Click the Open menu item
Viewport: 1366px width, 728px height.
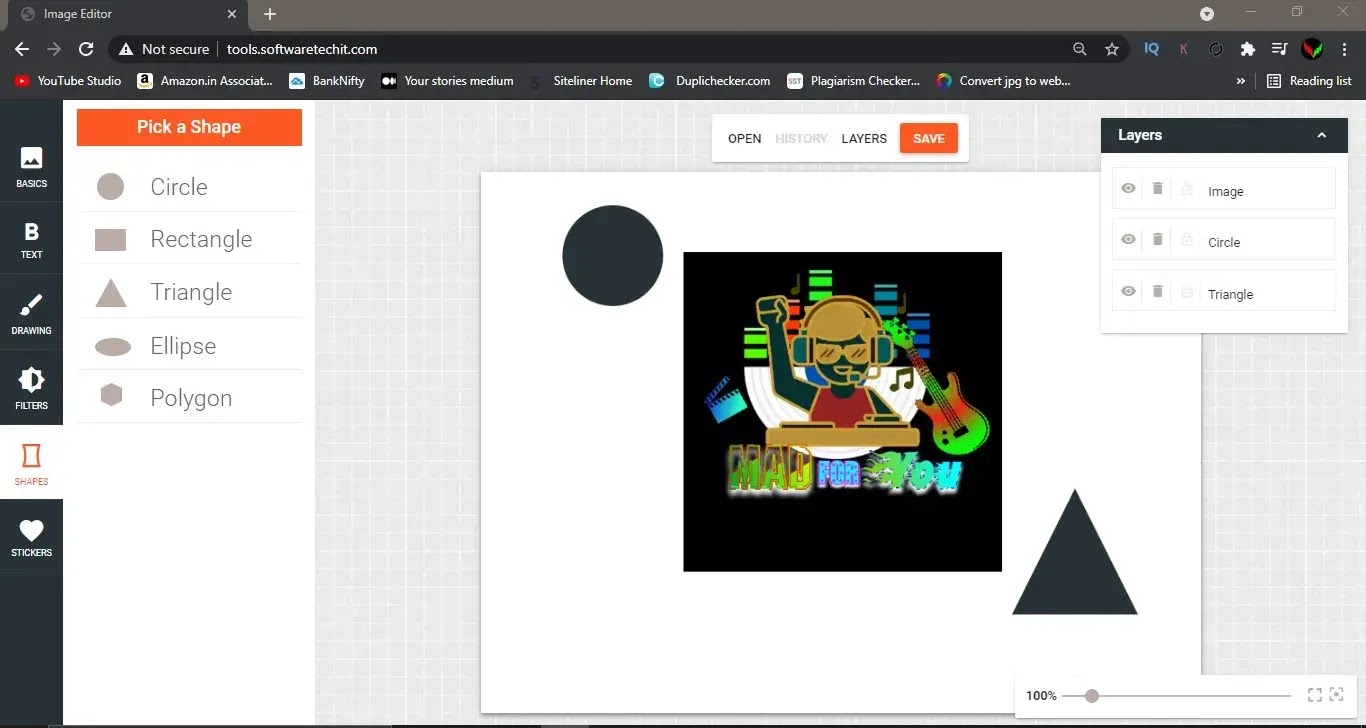(745, 139)
